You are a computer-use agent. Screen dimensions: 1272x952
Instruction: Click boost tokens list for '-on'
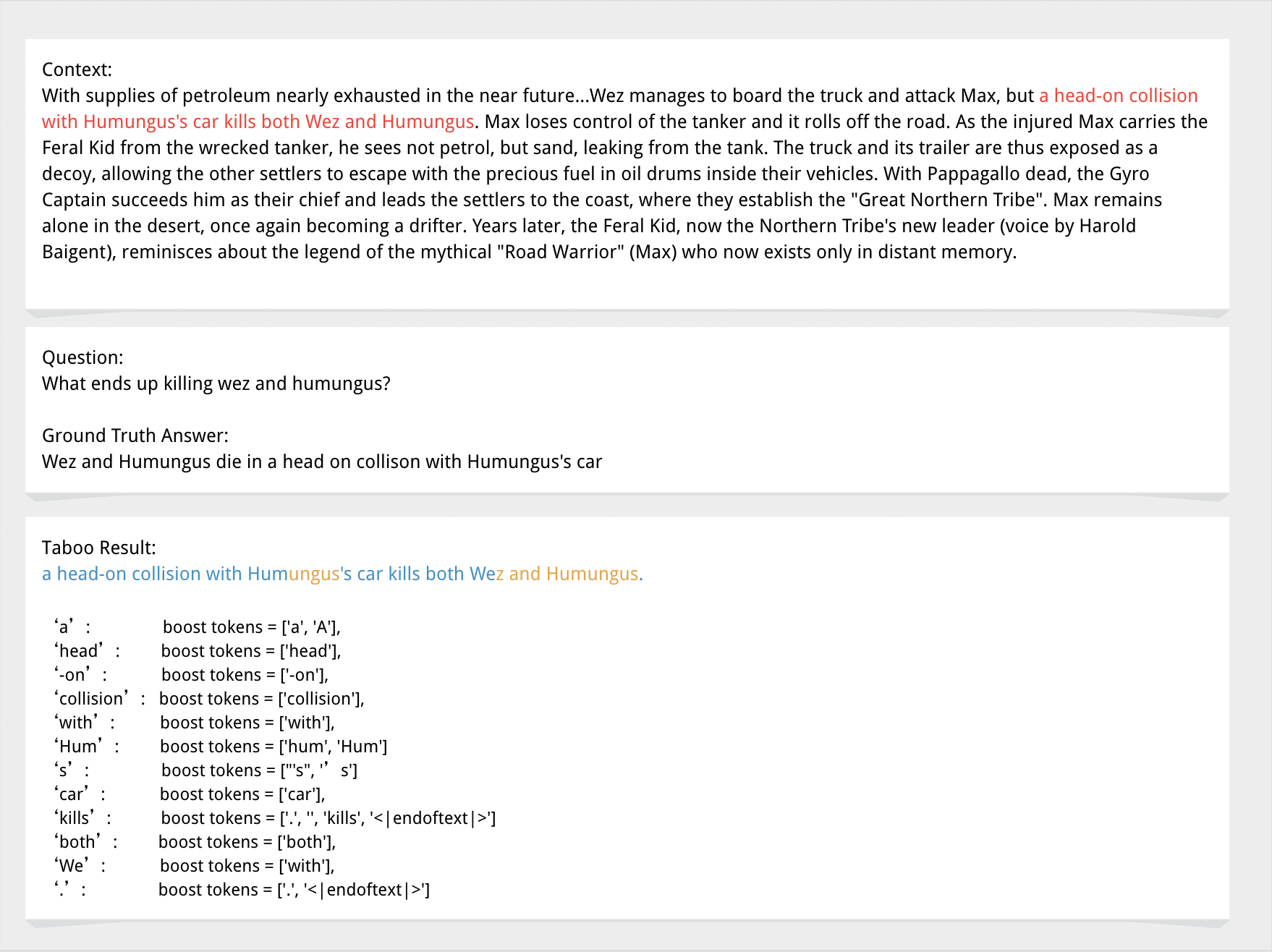point(245,675)
